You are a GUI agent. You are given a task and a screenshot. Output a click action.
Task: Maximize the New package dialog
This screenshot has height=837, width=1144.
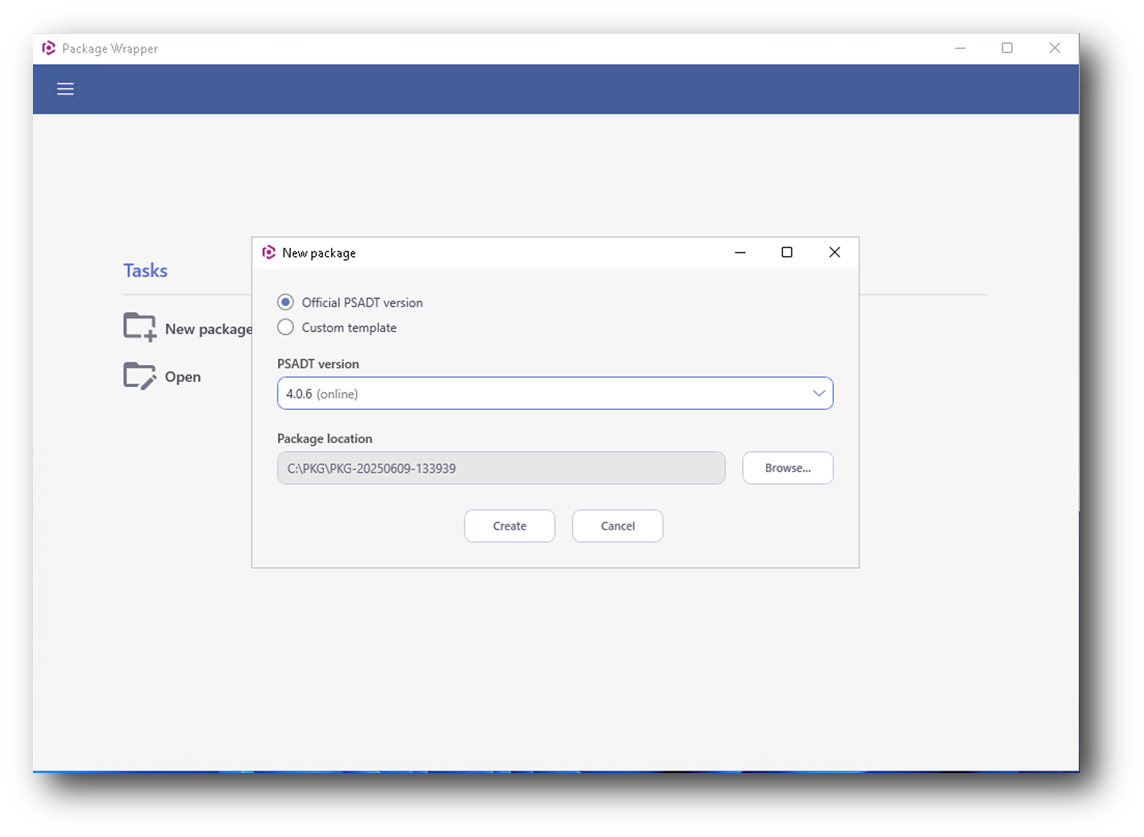[787, 252]
